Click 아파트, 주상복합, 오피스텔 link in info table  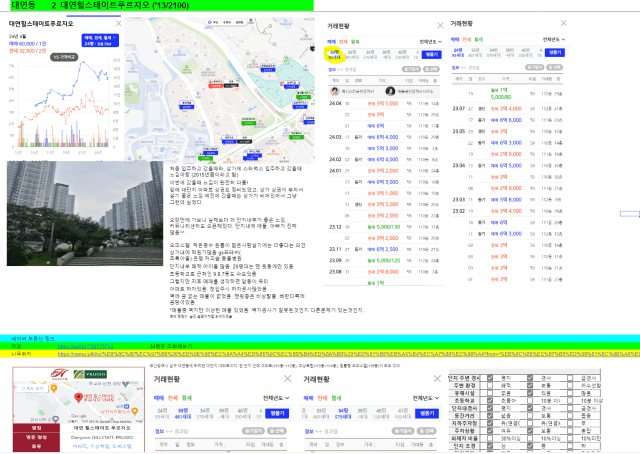click(102, 446)
